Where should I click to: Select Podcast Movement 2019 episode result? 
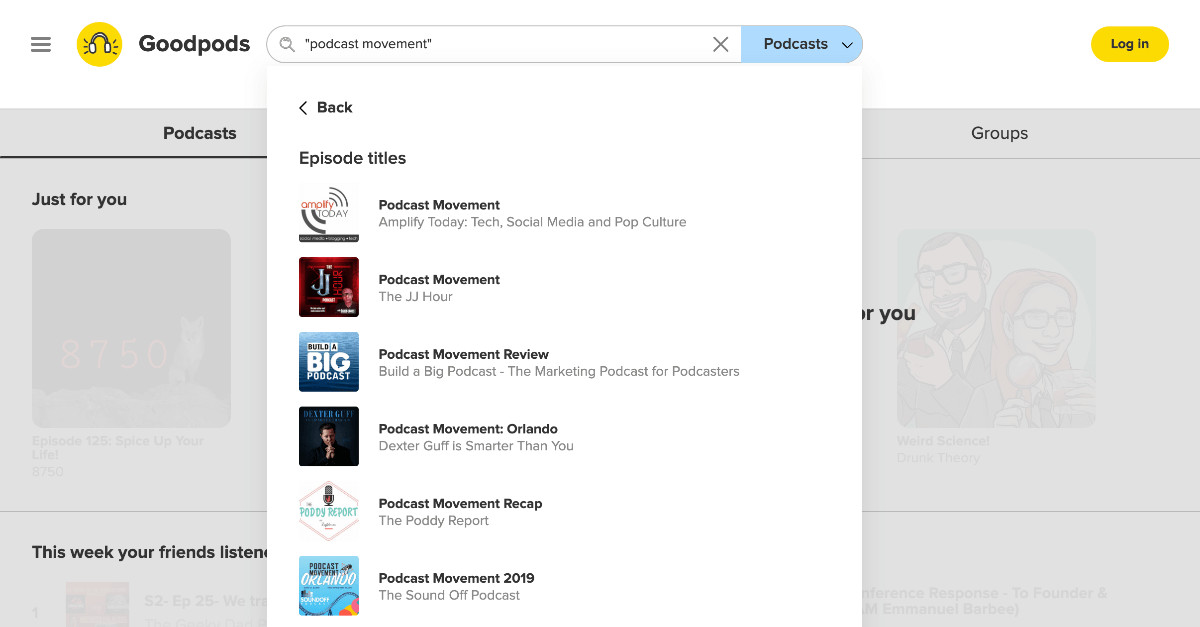tap(456, 578)
